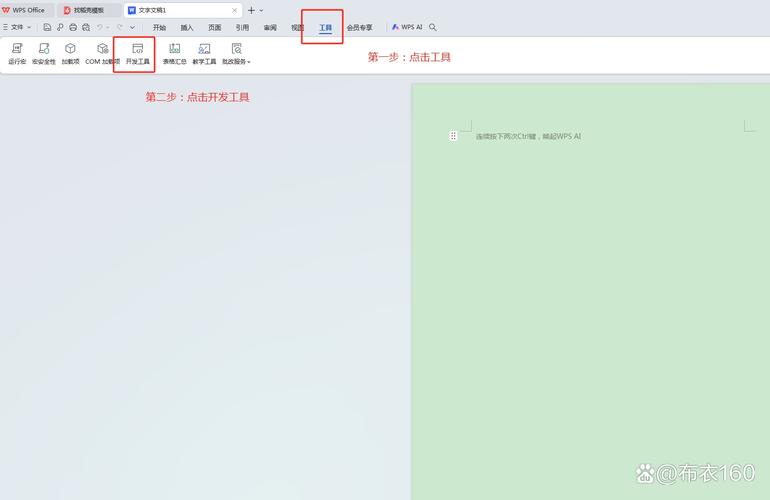Click the print preview icon

click(86, 28)
